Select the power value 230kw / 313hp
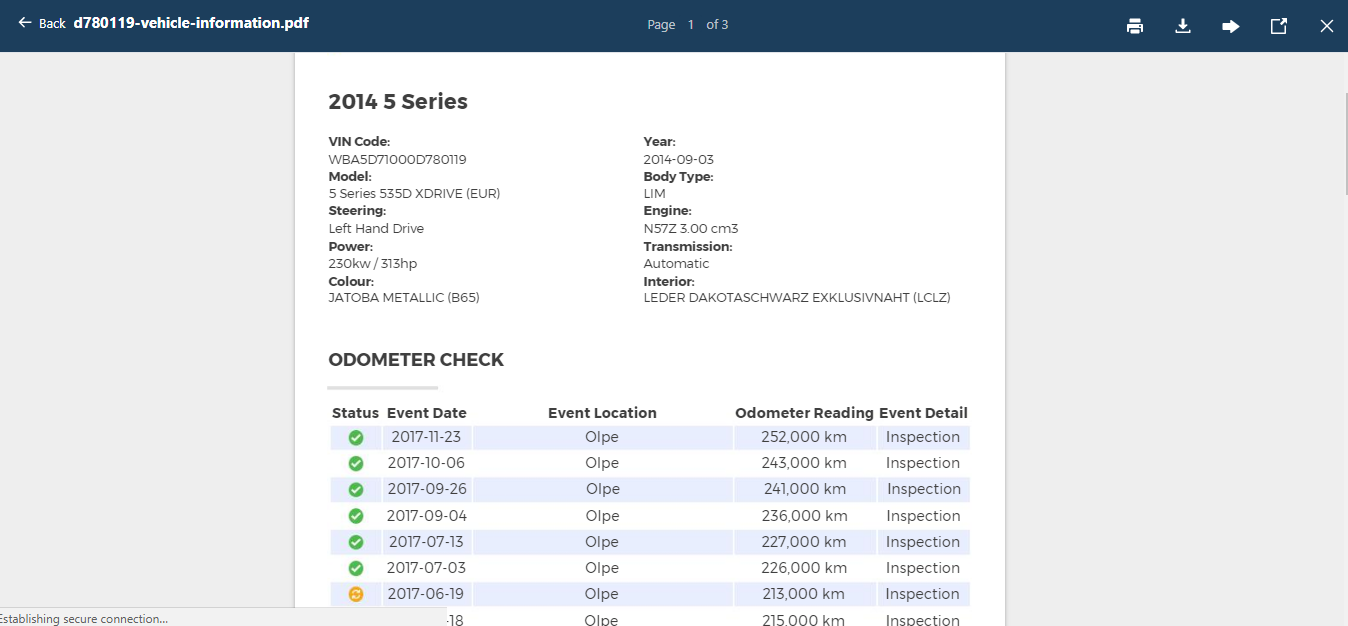Viewport: 1348px width, 626px height. (x=373, y=264)
